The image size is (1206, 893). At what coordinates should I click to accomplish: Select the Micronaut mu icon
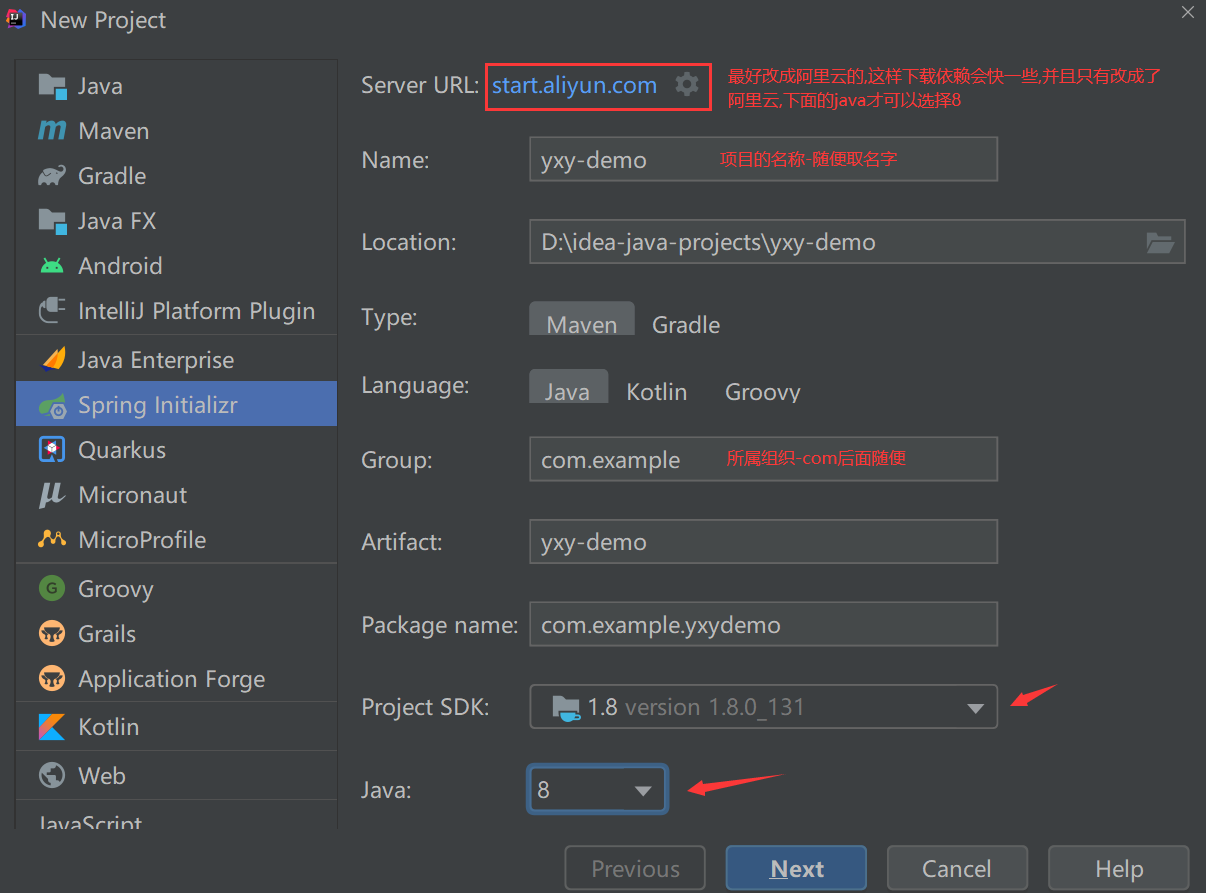(x=51, y=495)
